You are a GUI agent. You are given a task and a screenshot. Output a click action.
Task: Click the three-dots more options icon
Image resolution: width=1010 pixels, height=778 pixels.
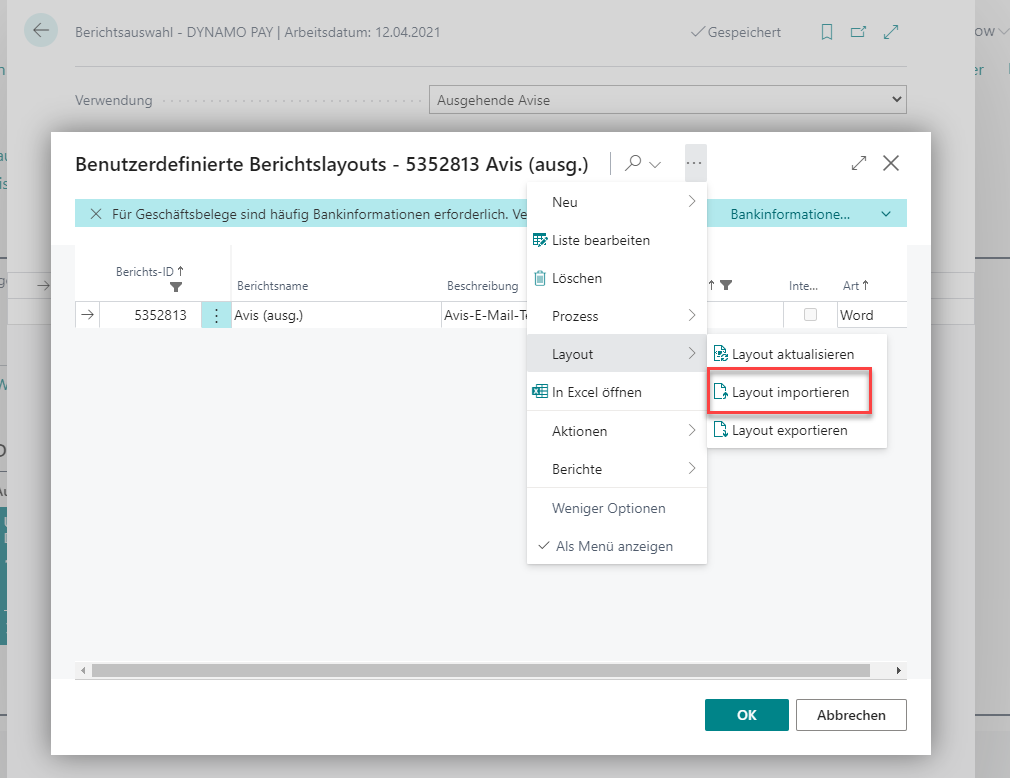[695, 163]
